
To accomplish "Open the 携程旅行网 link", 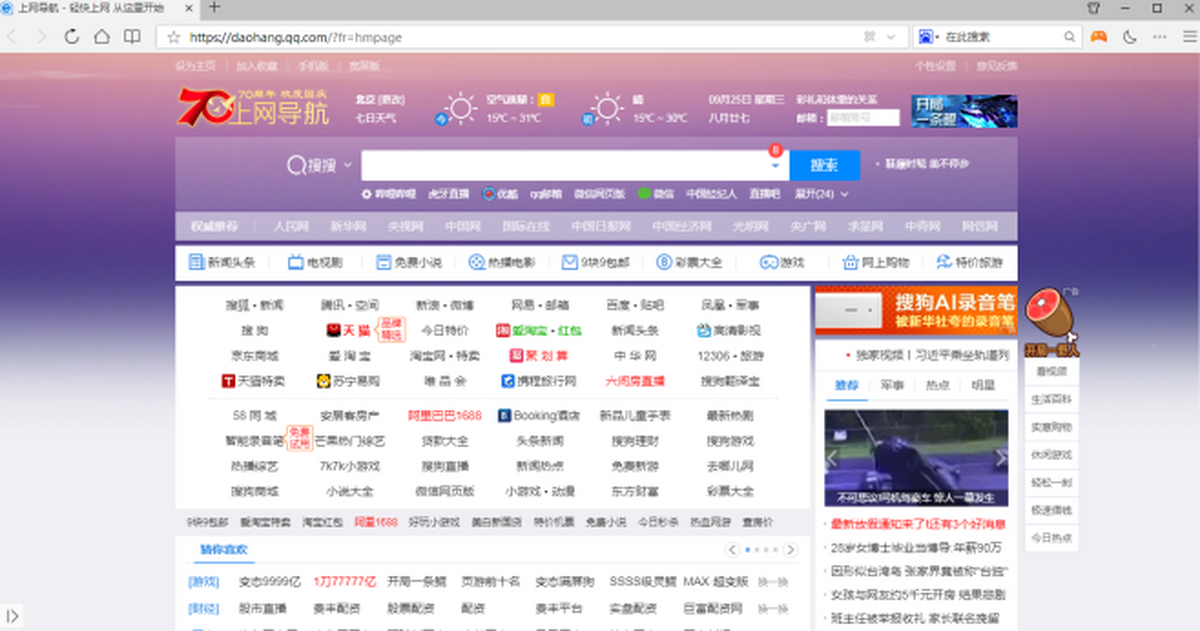I will pos(540,381).
